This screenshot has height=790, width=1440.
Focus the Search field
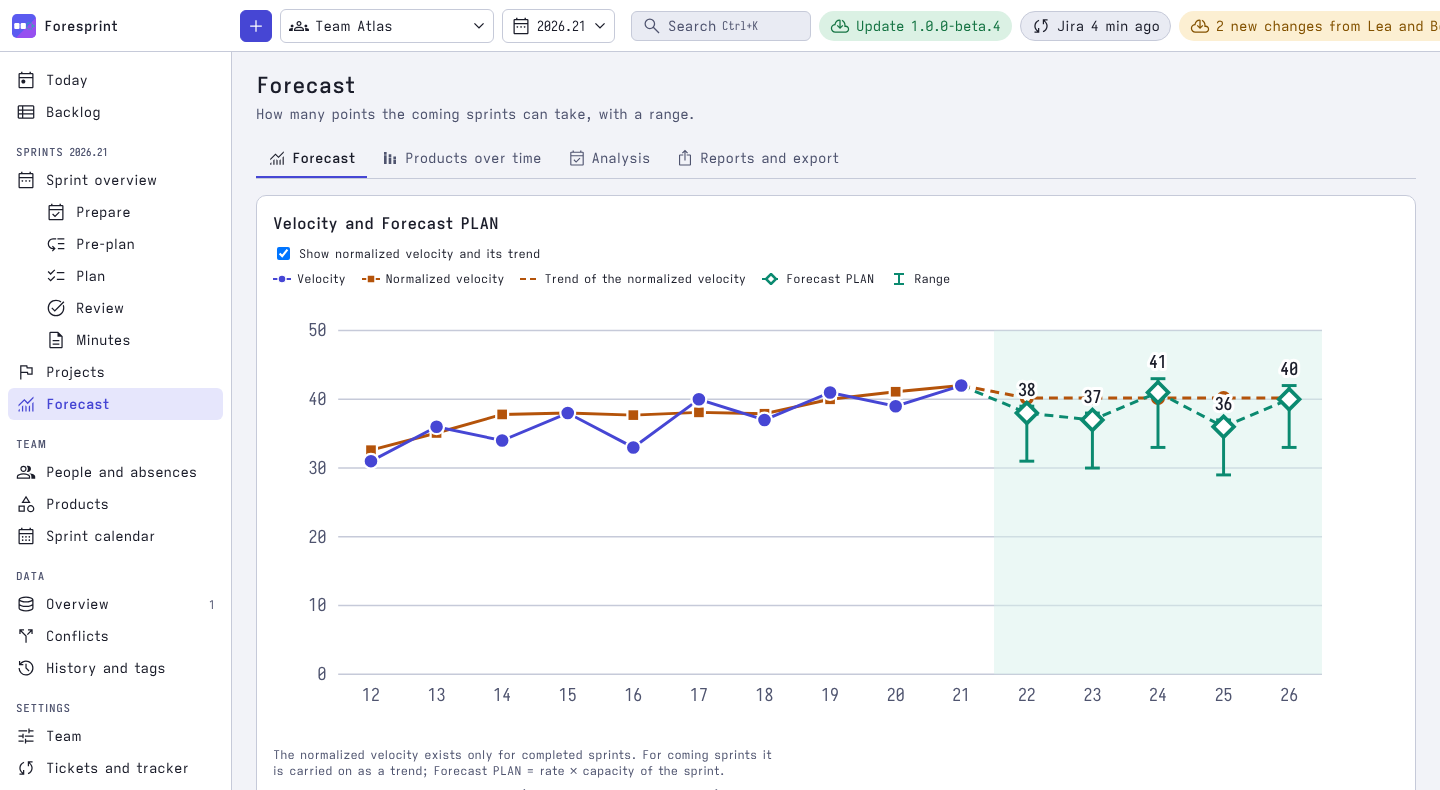[721, 26]
